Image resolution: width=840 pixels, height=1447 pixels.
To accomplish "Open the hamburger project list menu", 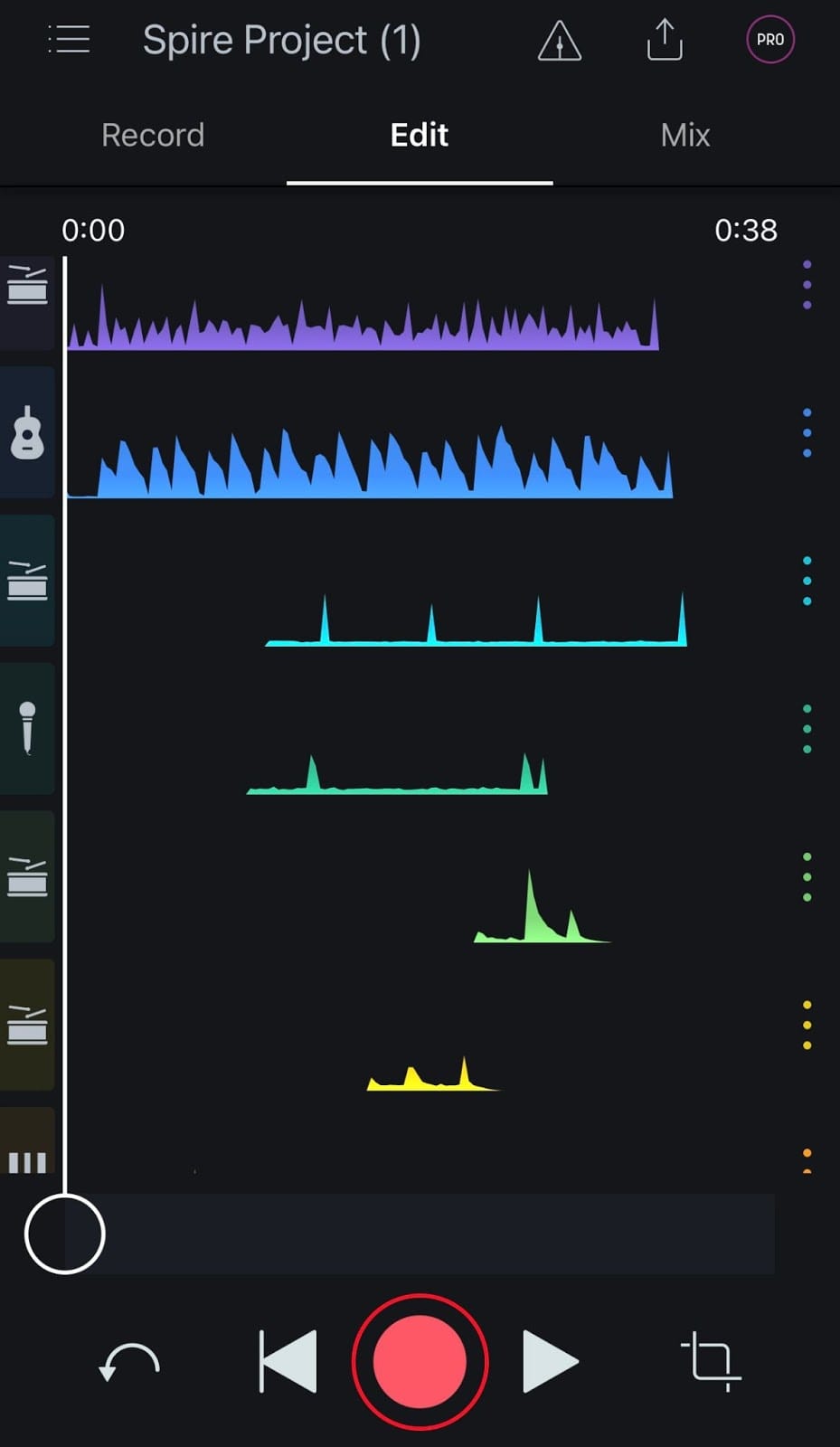I will click(x=69, y=40).
